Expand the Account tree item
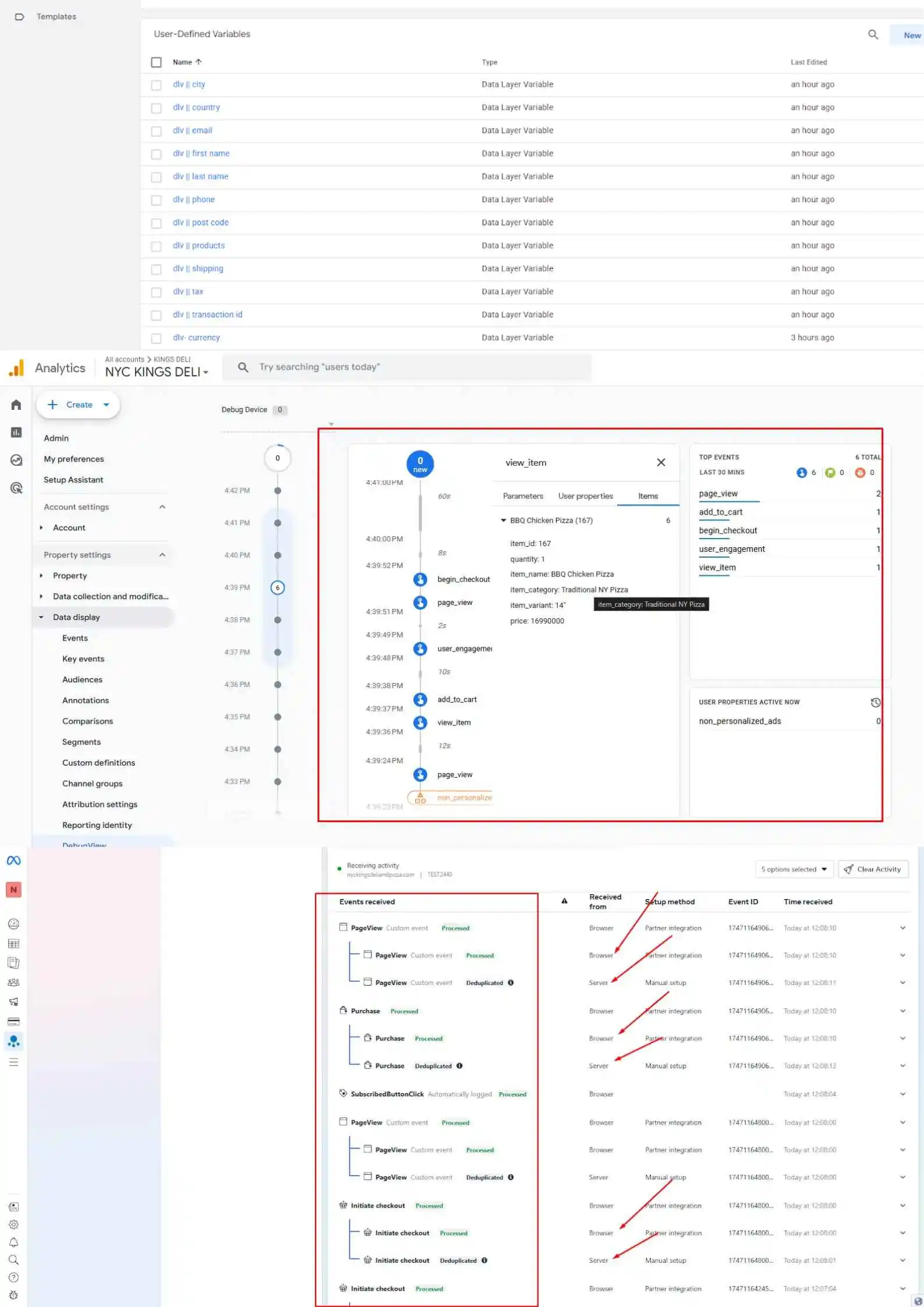The width and height of the screenshot is (924, 1307). pos(41,527)
